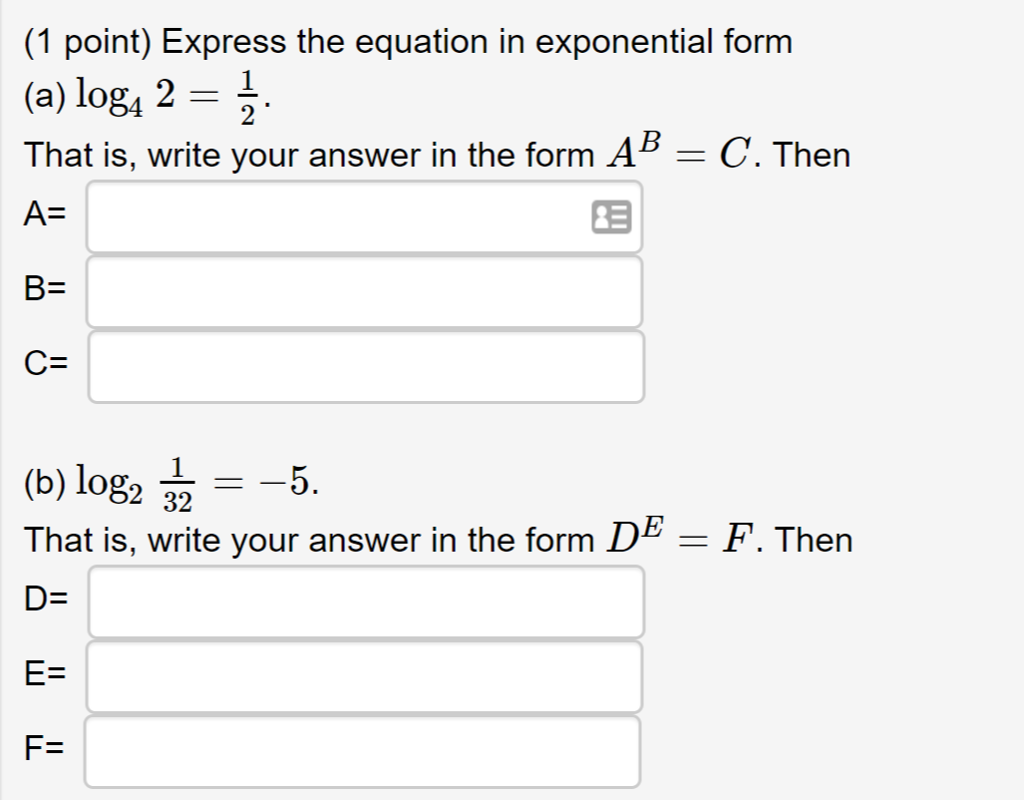The image size is (1024, 800).
Task: Click inside the F= answer box
Action: tap(350, 753)
